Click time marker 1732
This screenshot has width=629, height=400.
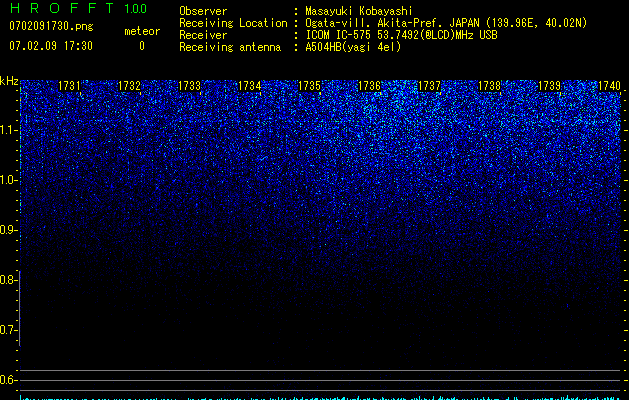(x=130, y=86)
